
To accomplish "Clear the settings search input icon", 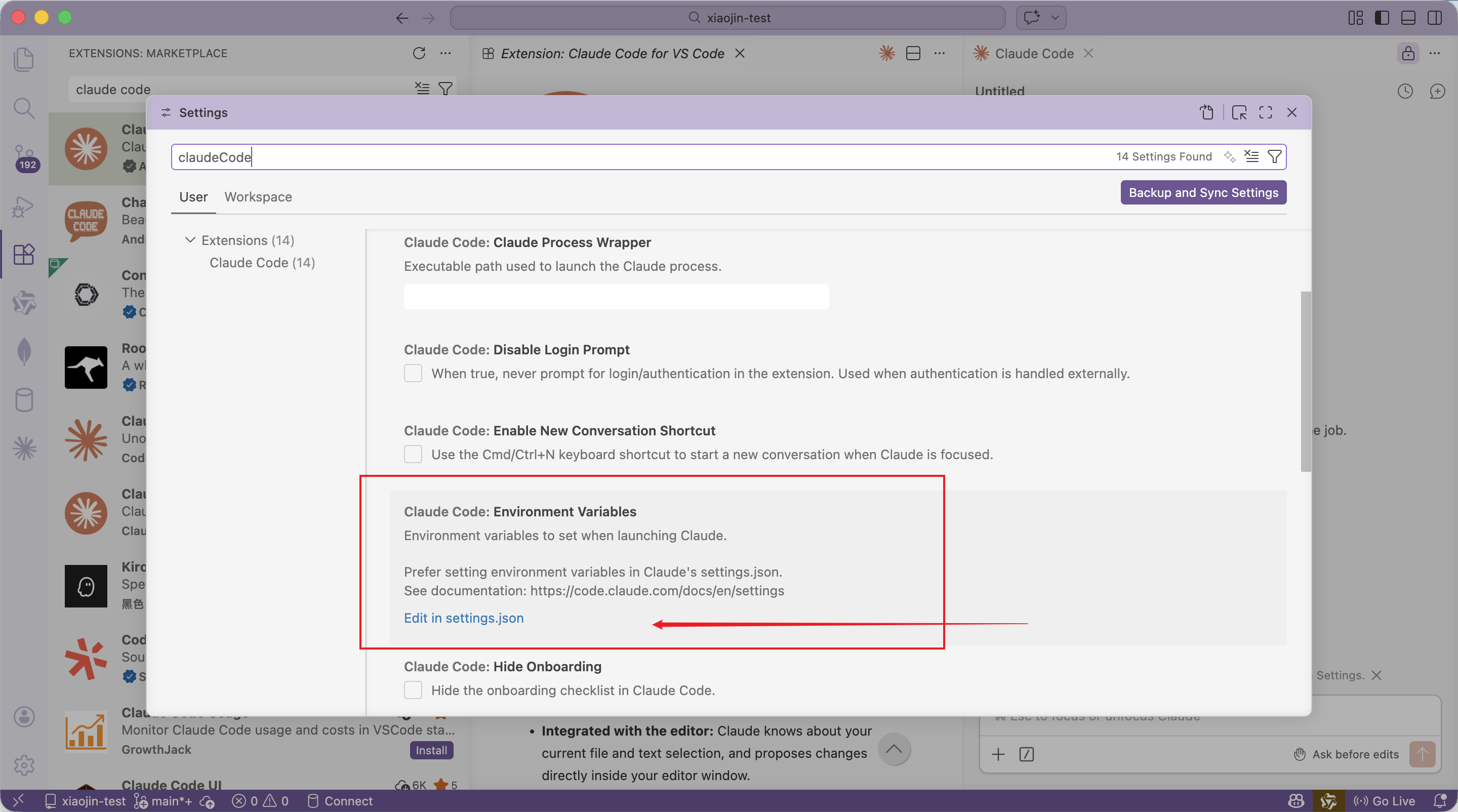I will 1251,157.
